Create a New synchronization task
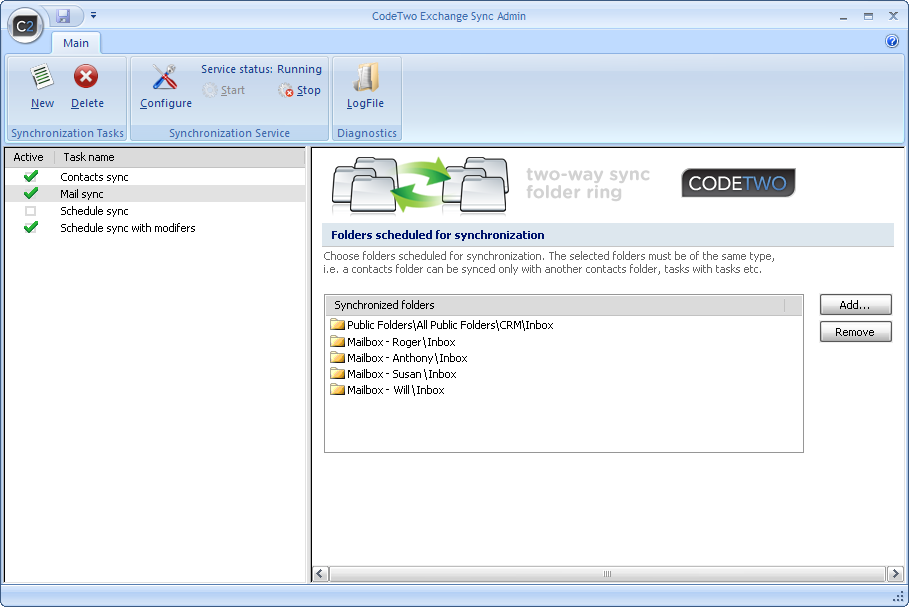 click(x=42, y=86)
